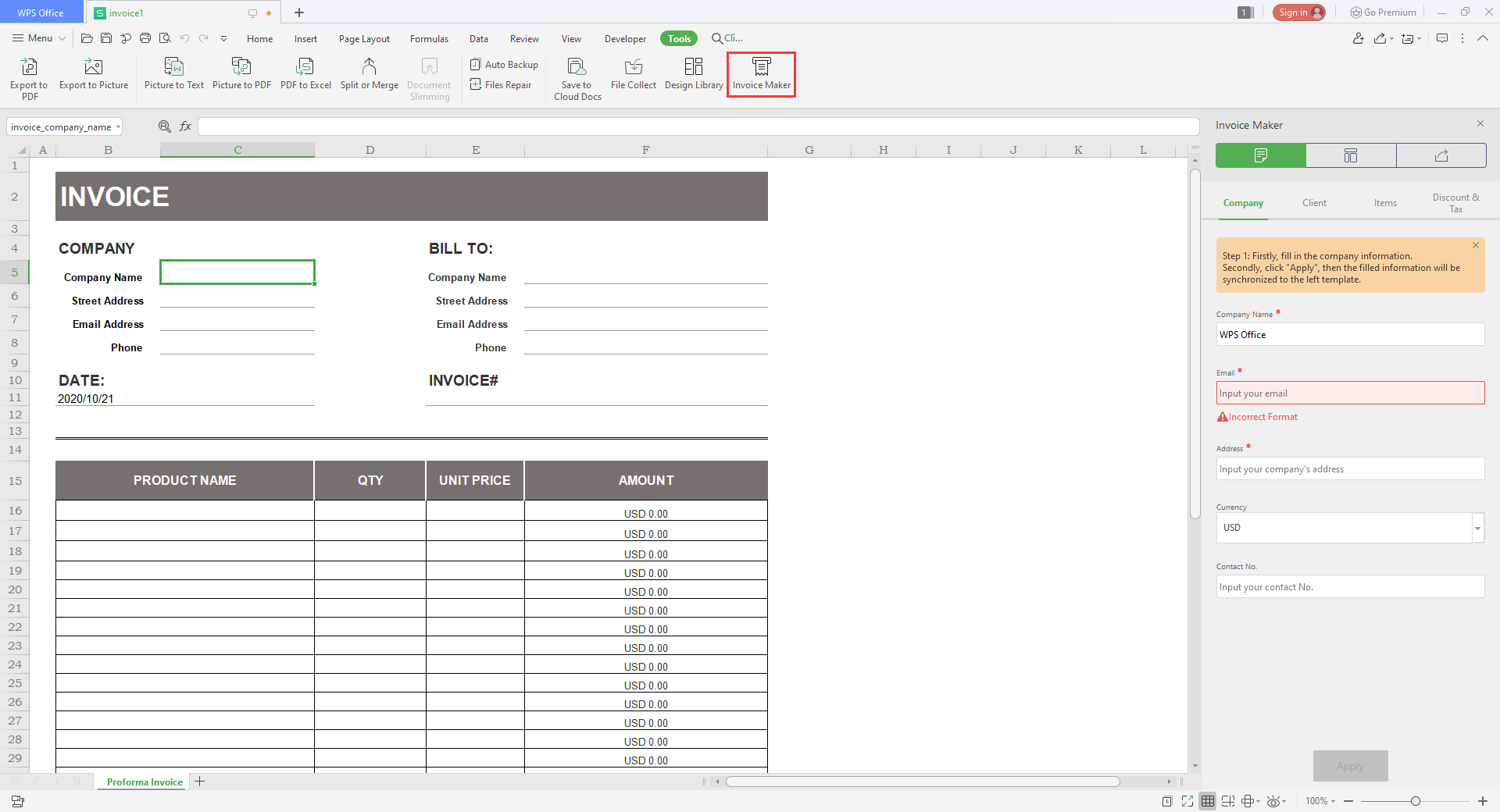This screenshot has width=1500, height=812.
Task: Open the Name Box dropdown arrow
Action: click(118, 127)
